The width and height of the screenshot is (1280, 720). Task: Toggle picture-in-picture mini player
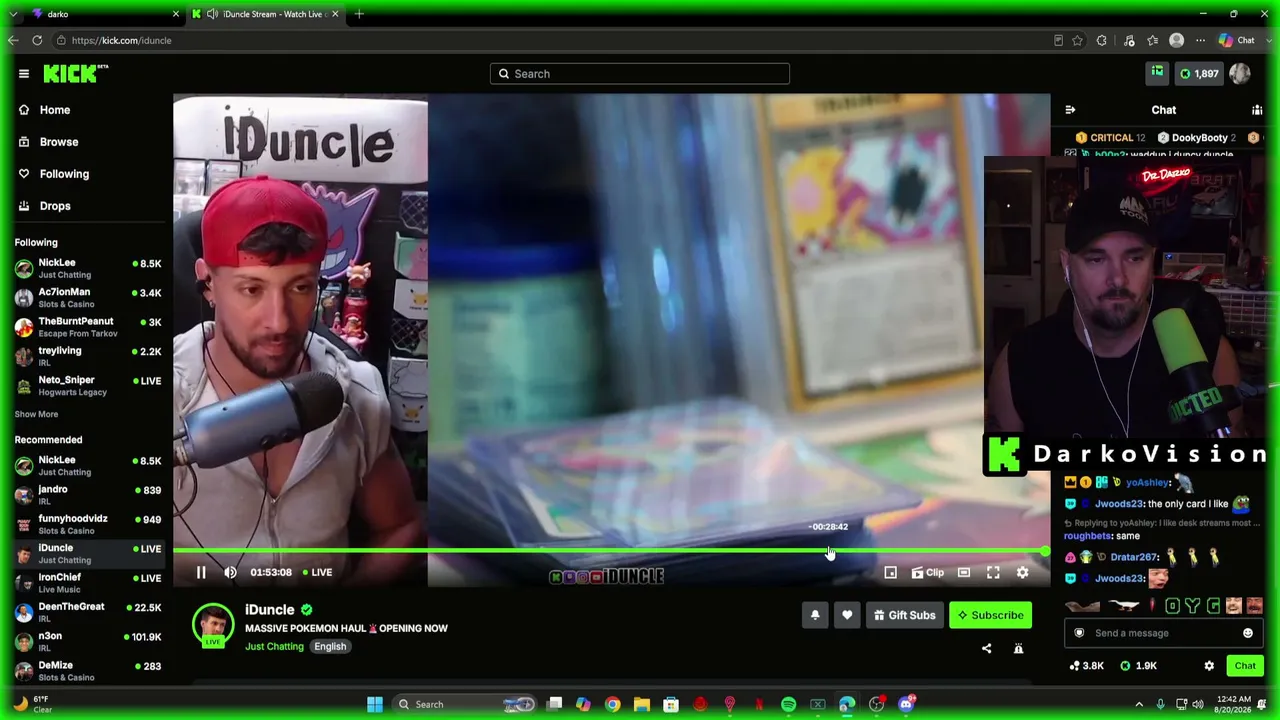point(891,573)
